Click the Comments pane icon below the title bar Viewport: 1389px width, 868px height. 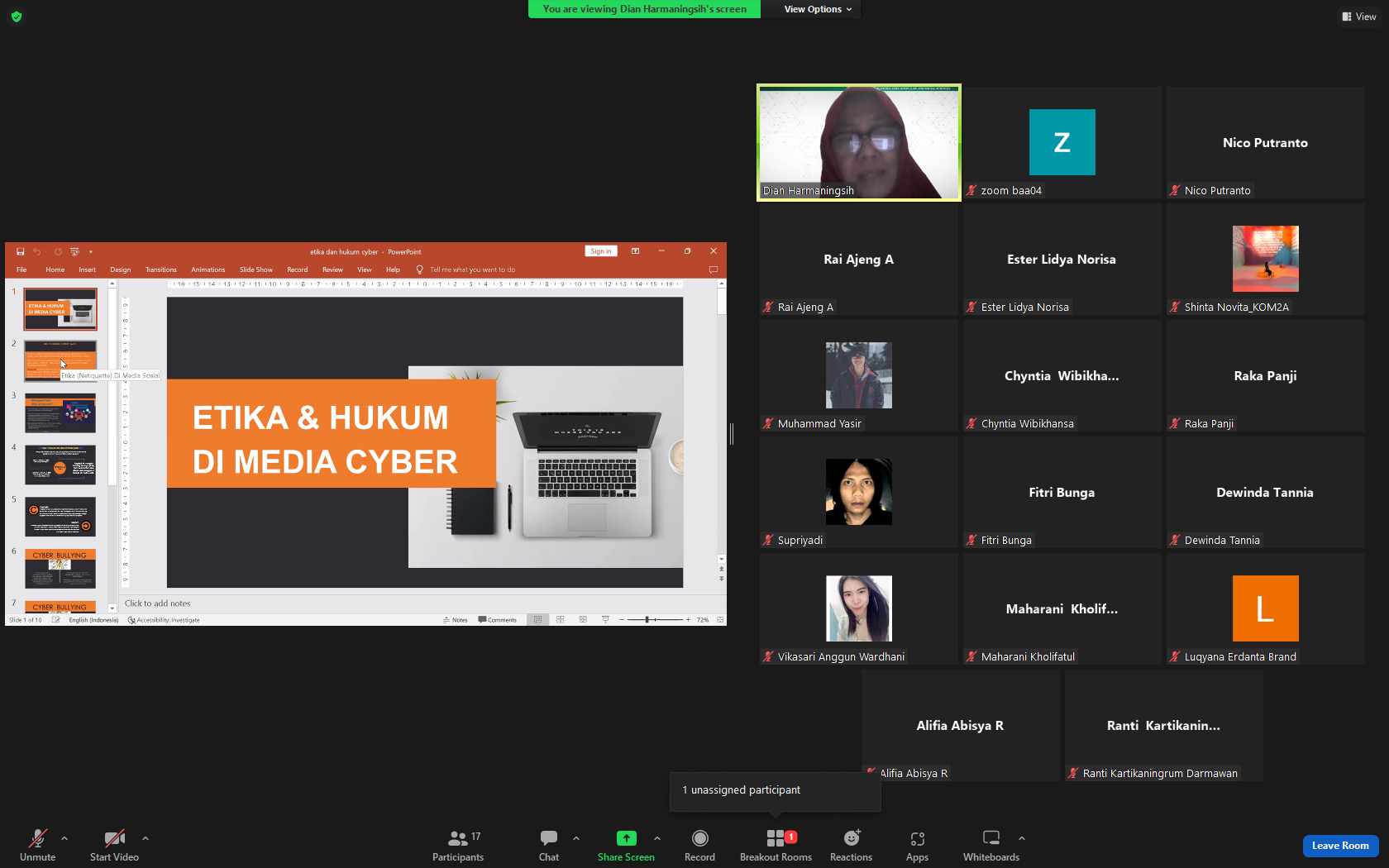click(714, 269)
